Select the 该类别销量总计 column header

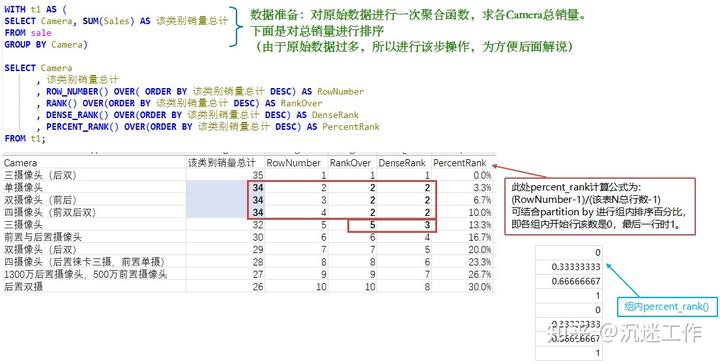(225, 163)
